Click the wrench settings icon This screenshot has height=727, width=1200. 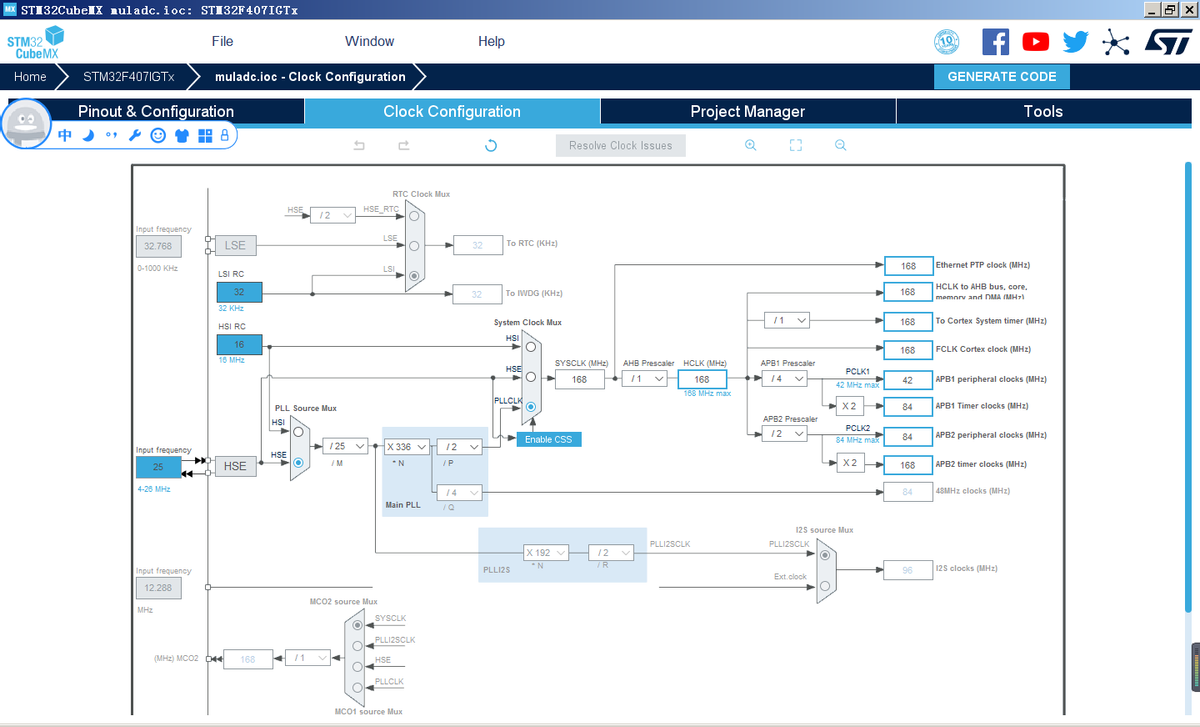pyautogui.click(x=135, y=135)
